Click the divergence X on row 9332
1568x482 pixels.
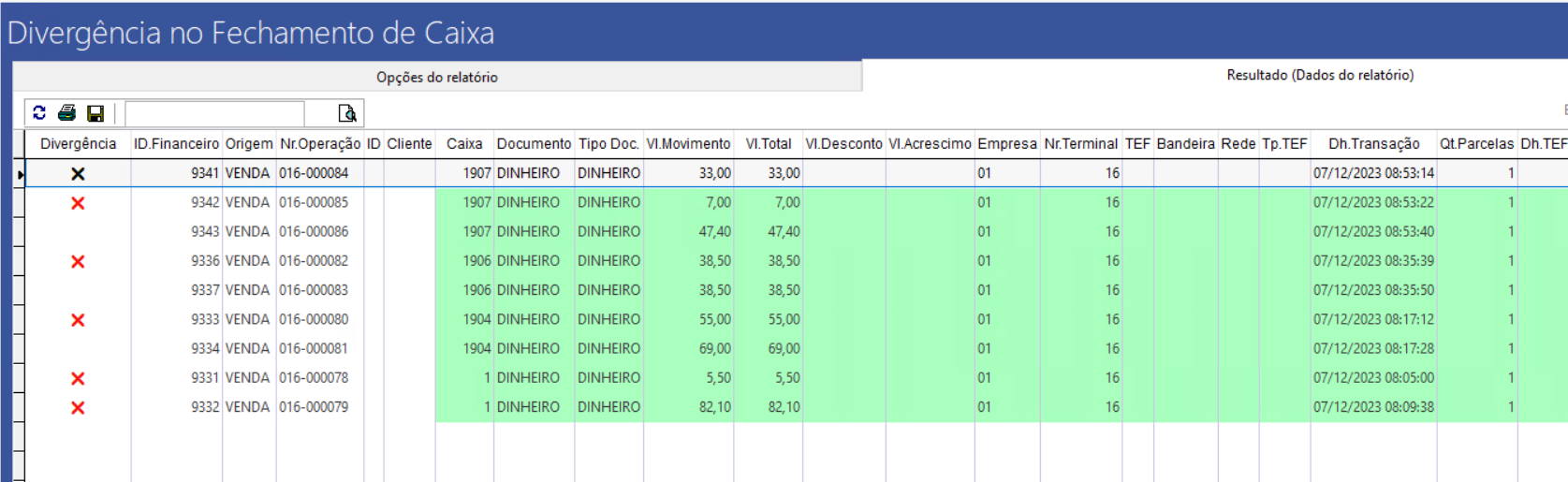tap(78, 408)
